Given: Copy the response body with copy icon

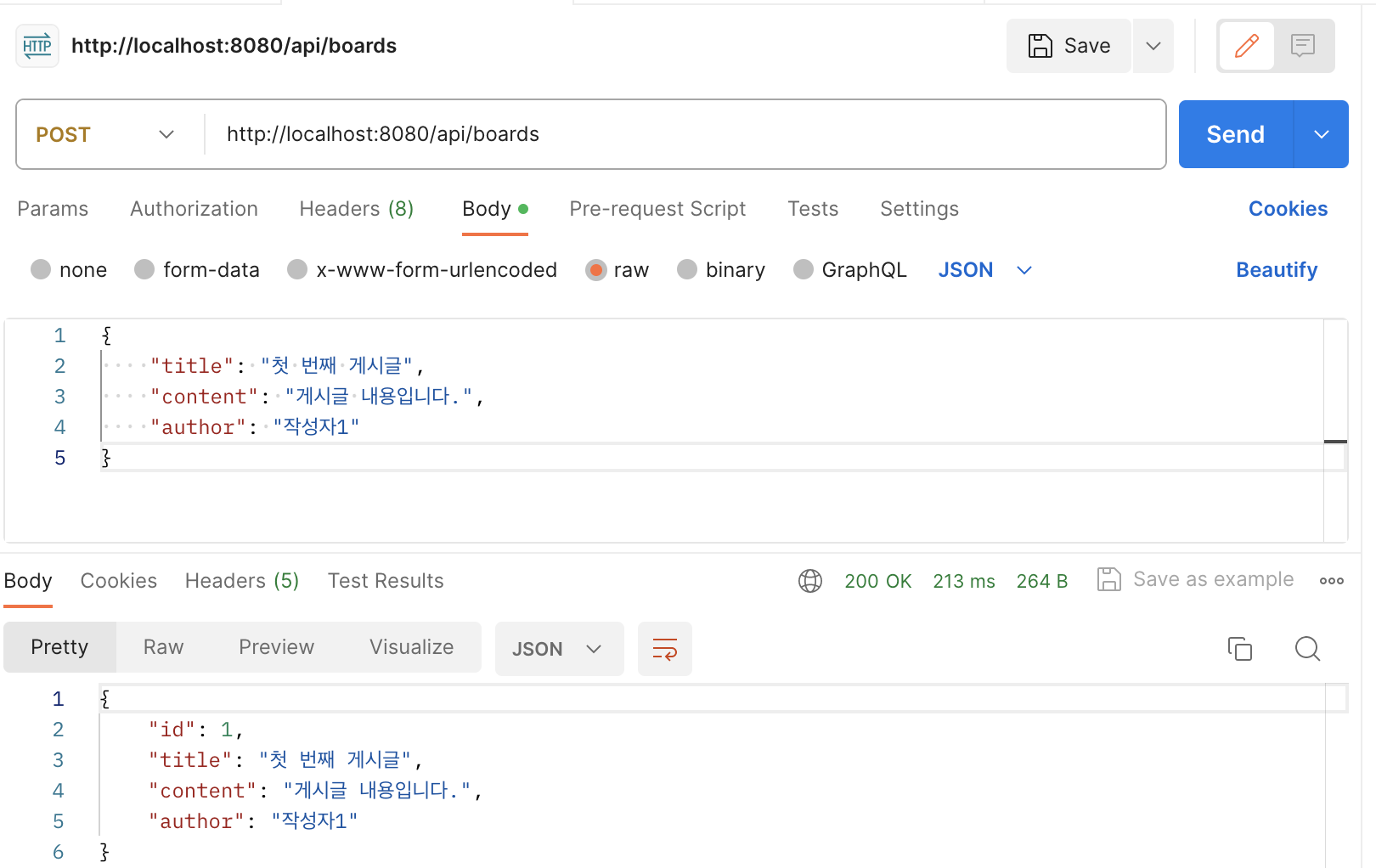Looking at the screenshot, I should point(1240,649).
